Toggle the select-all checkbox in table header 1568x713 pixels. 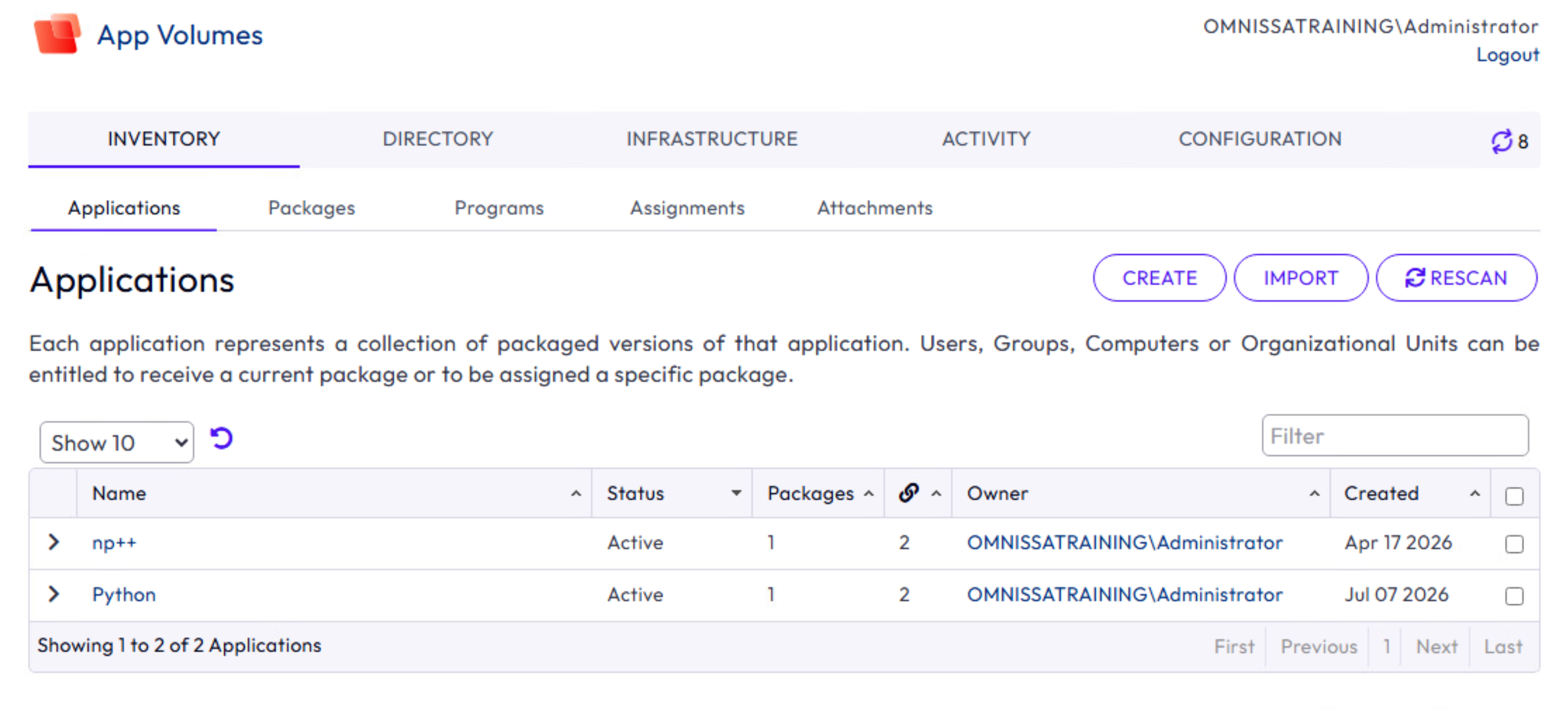click(1514, 496)
